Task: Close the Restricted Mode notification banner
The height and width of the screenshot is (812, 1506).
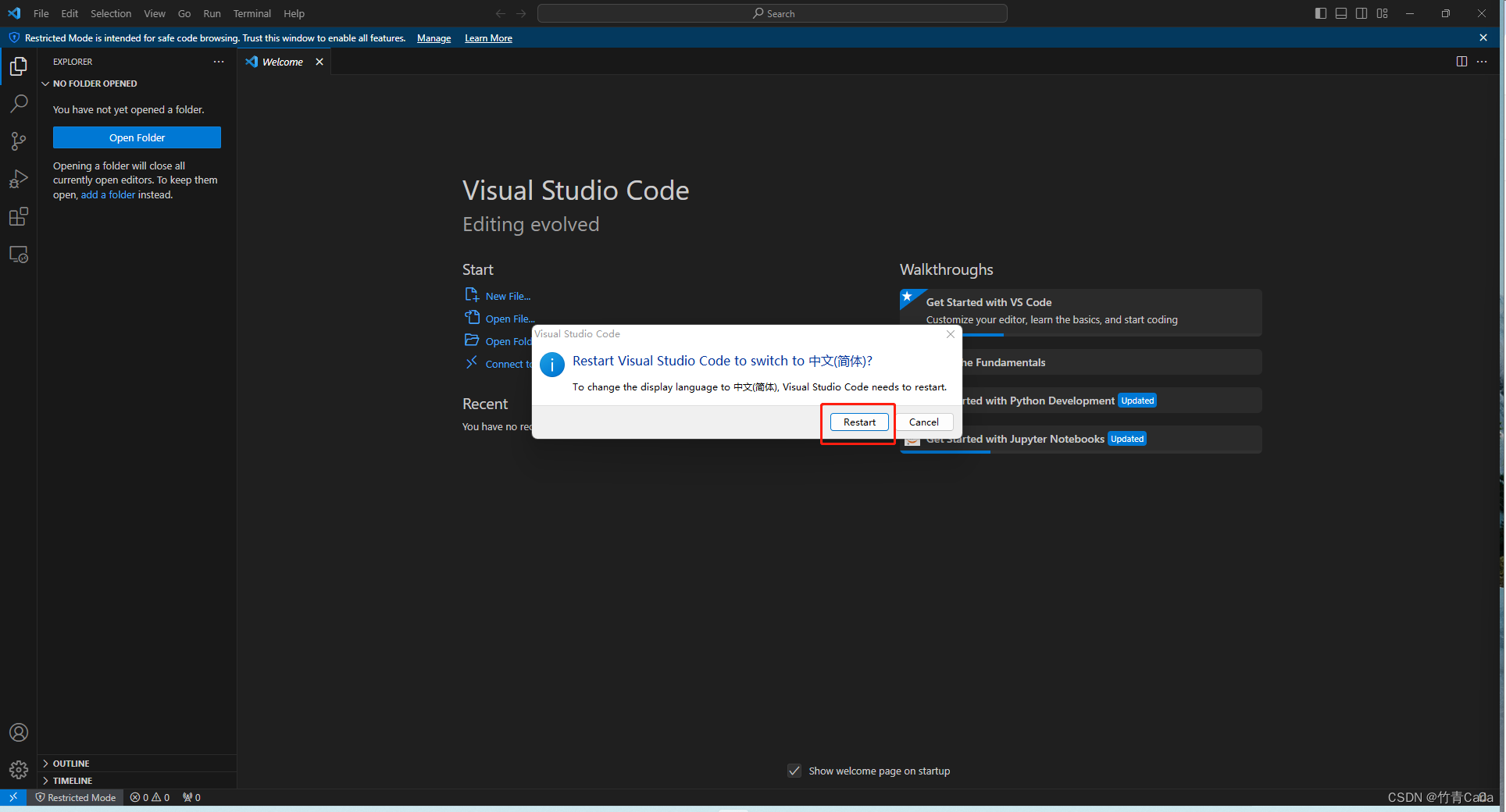Action: [x=1483, y=37]
